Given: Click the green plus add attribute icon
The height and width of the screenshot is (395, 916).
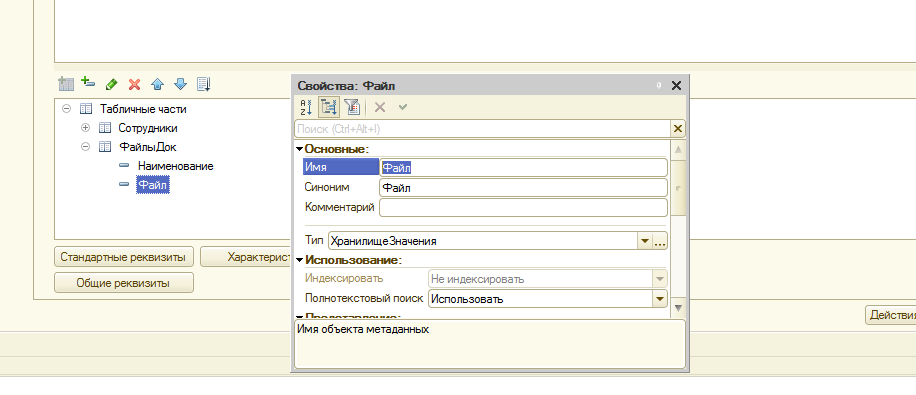Looking at the screenshot, I should pos(88,82).
